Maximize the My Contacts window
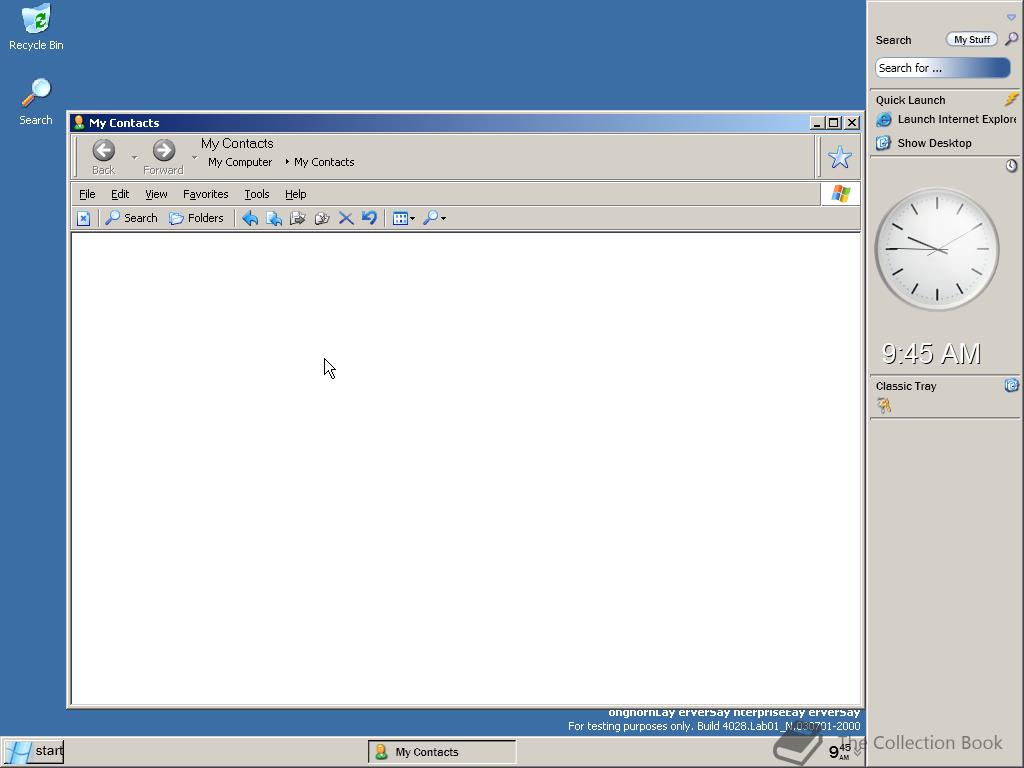The height and width of the screenshot is (768, 1024). coord(834,123)
